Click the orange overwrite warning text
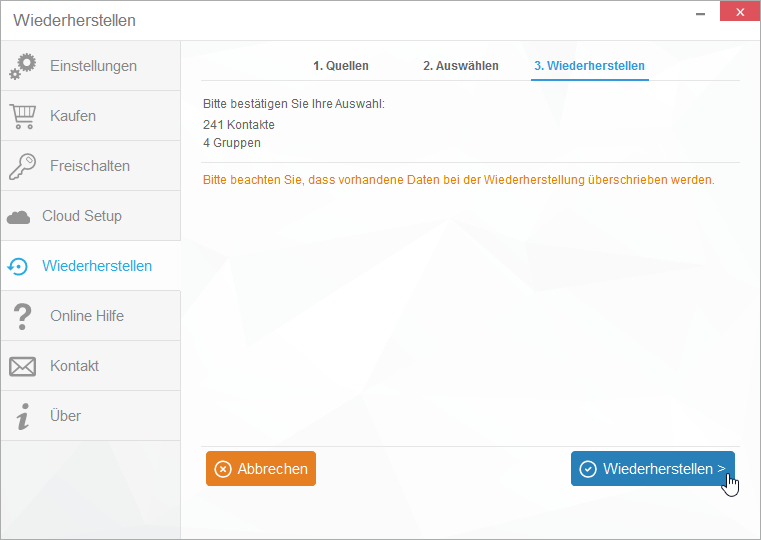The height and width of the screenshot is (540, 761). pos(459,180)
